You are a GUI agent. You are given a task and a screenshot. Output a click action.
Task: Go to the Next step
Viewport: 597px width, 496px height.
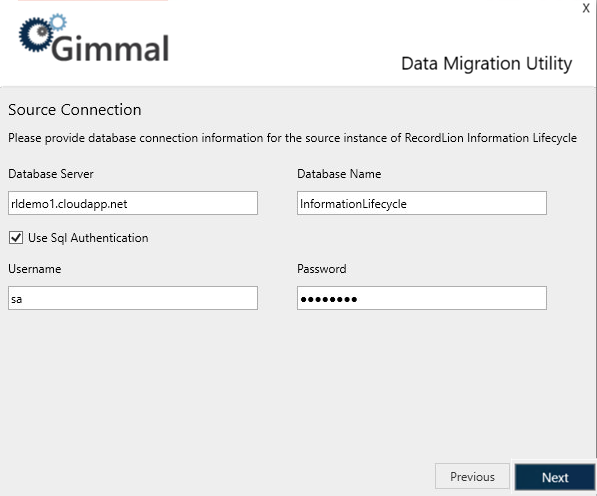555,477
